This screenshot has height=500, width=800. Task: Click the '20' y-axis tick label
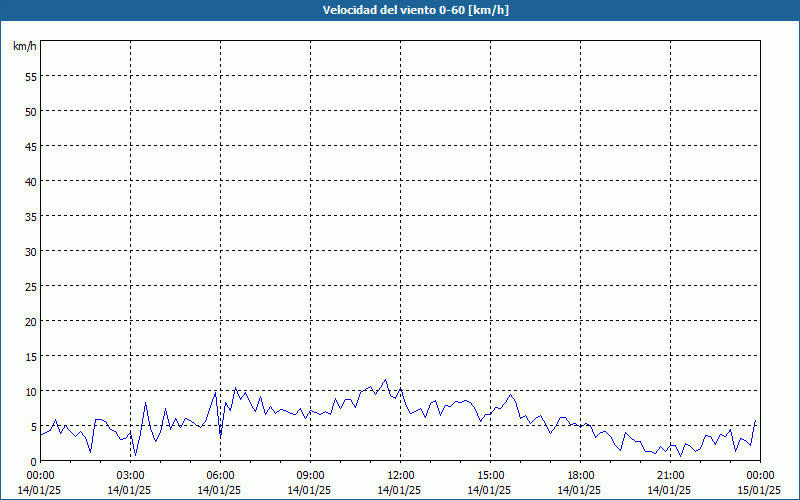31,321
